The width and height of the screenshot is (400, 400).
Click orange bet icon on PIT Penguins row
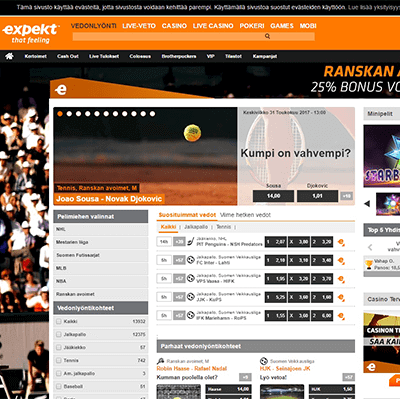pyautogui.click(x=341, y=242)
